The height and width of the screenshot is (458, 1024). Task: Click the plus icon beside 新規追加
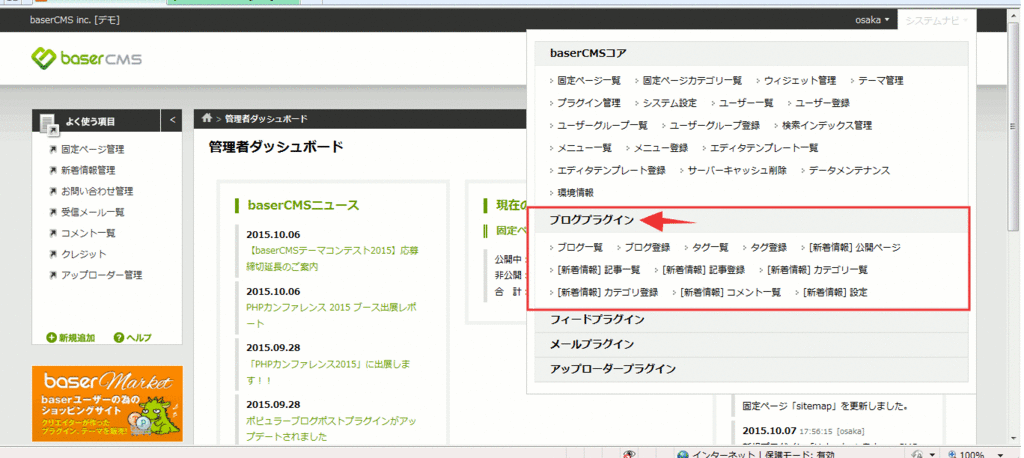coord(52,338)
